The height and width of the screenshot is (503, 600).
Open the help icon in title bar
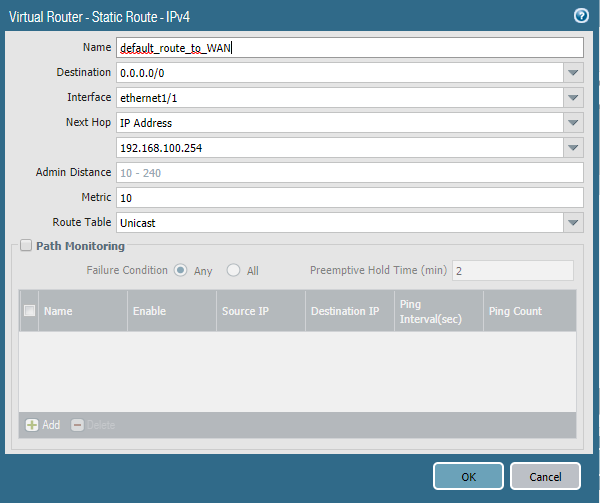point(581,16)
